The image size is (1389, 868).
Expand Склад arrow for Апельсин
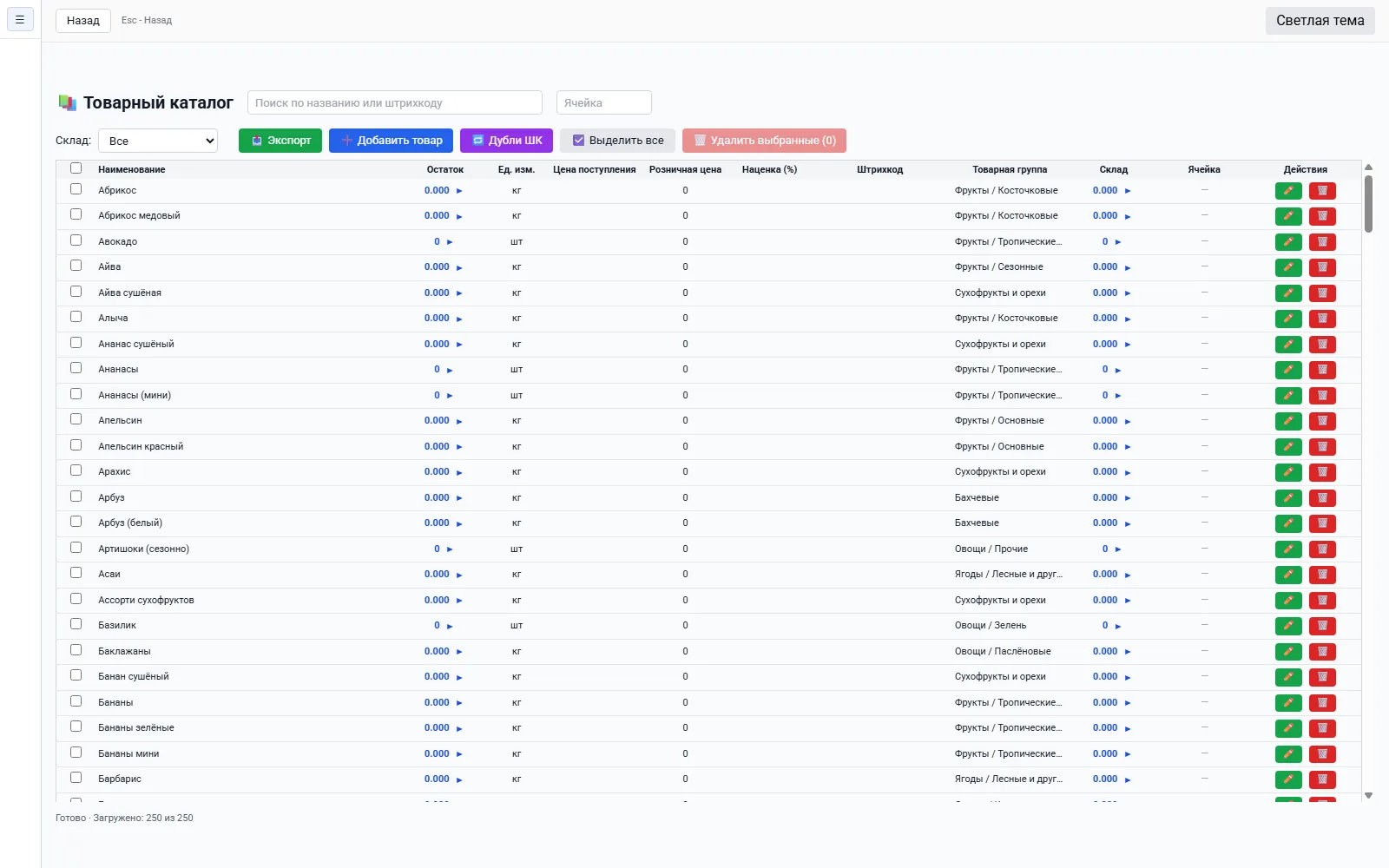(1128, 421)
